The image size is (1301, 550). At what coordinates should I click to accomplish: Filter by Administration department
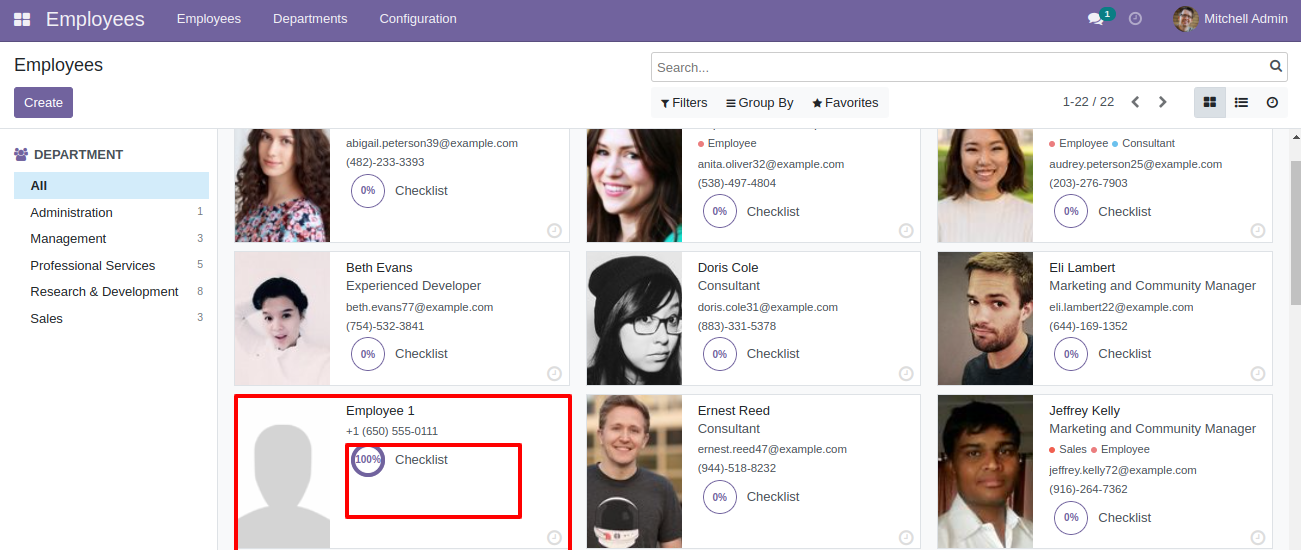click(111, 212)
